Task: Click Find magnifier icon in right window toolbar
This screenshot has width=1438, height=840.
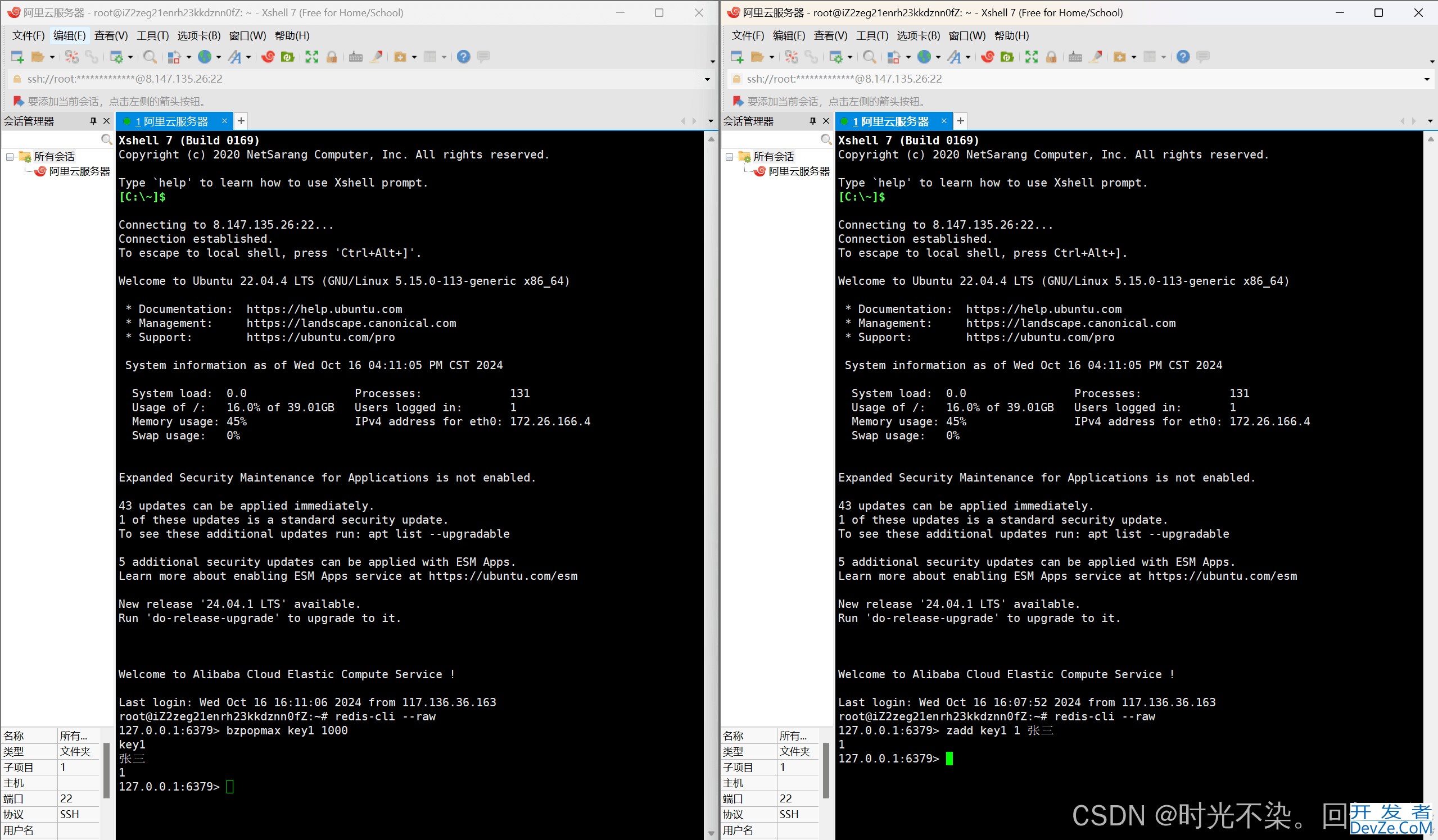Action: click(x=869, y=56)
